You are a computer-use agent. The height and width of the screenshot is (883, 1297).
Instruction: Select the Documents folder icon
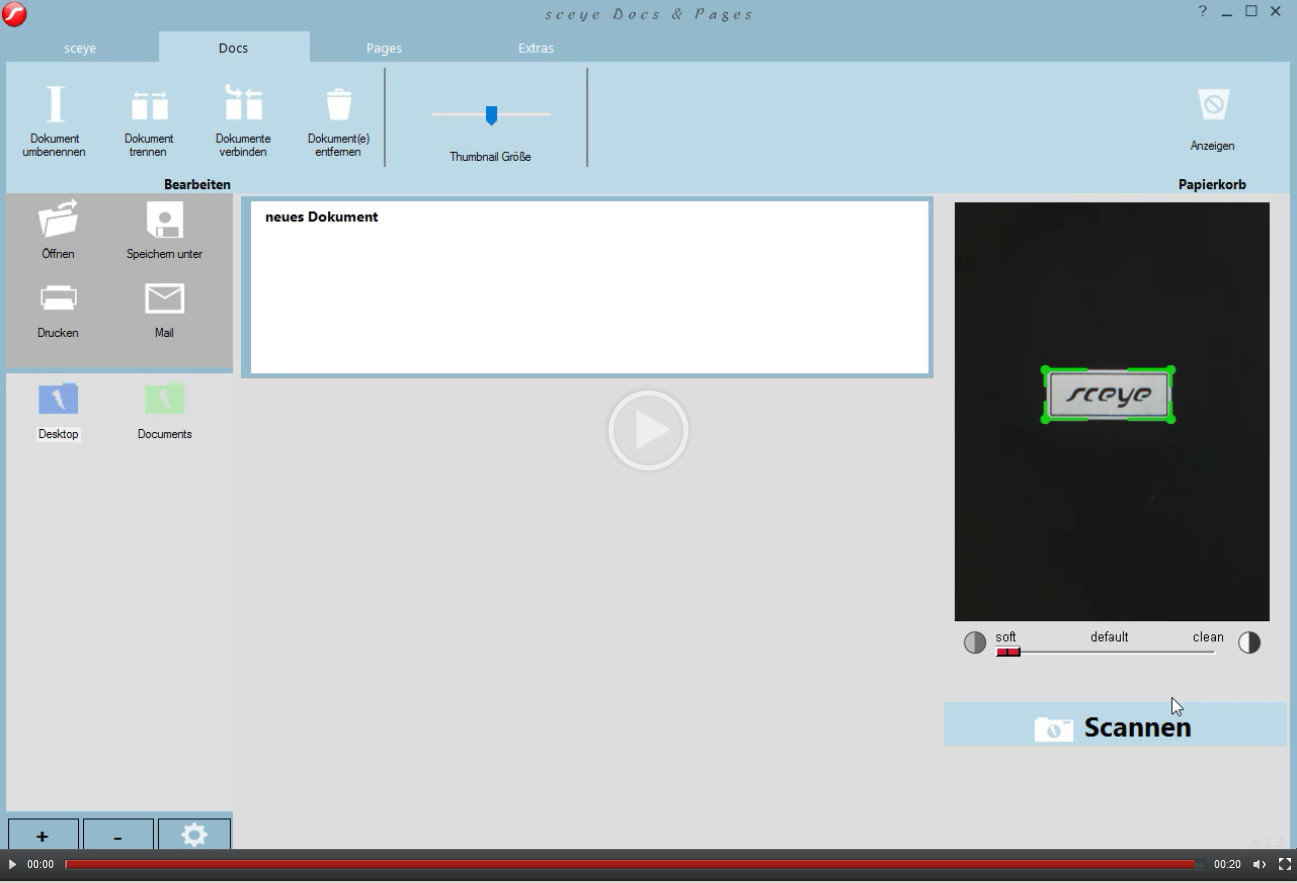[x=165, y=399]
